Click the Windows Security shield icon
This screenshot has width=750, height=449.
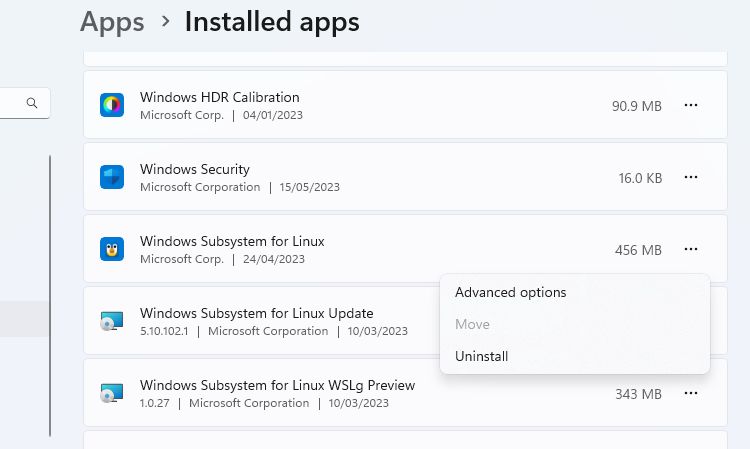tap(112, 177)
